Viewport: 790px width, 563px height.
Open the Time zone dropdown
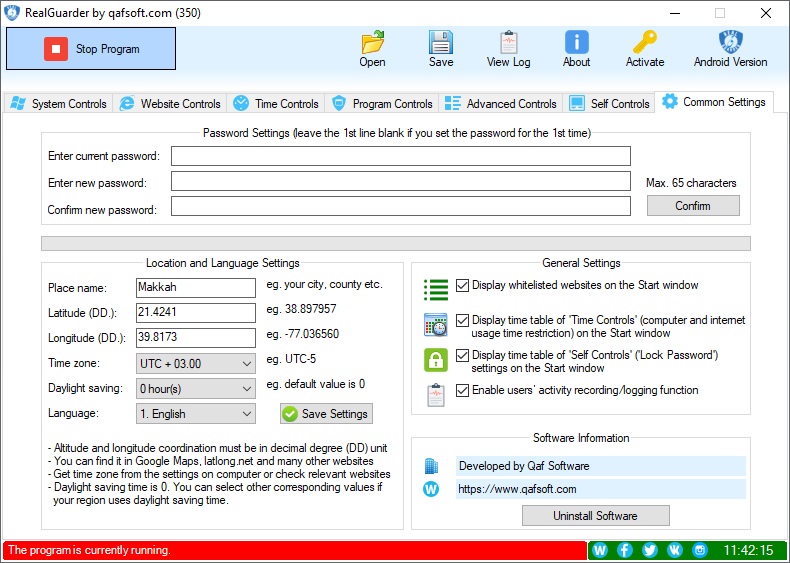[x=196, y=364]
